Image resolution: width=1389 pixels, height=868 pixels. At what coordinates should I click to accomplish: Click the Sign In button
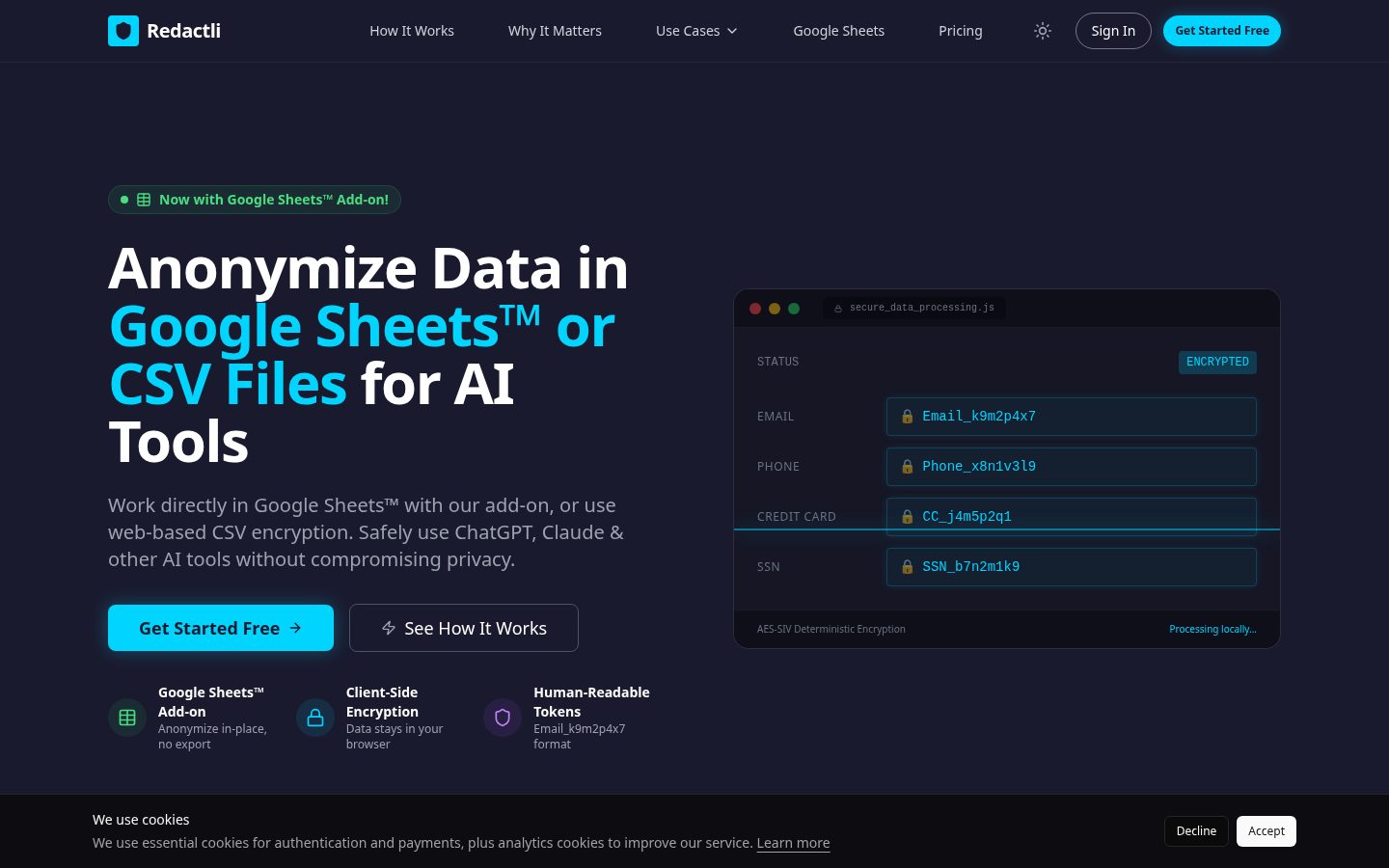[x=1113, y=31]
